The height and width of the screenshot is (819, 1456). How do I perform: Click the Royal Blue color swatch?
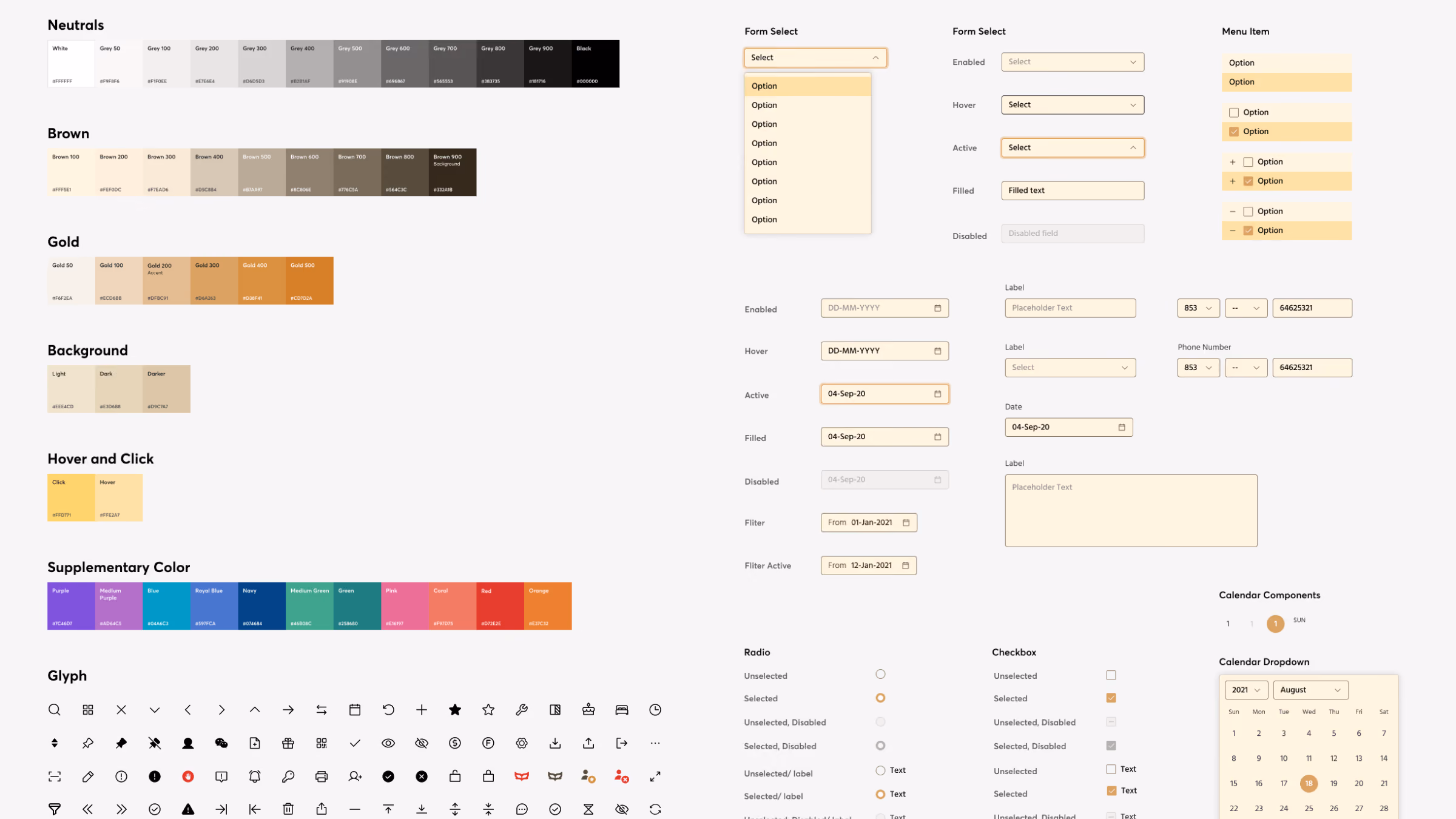[x=214, y=606]
